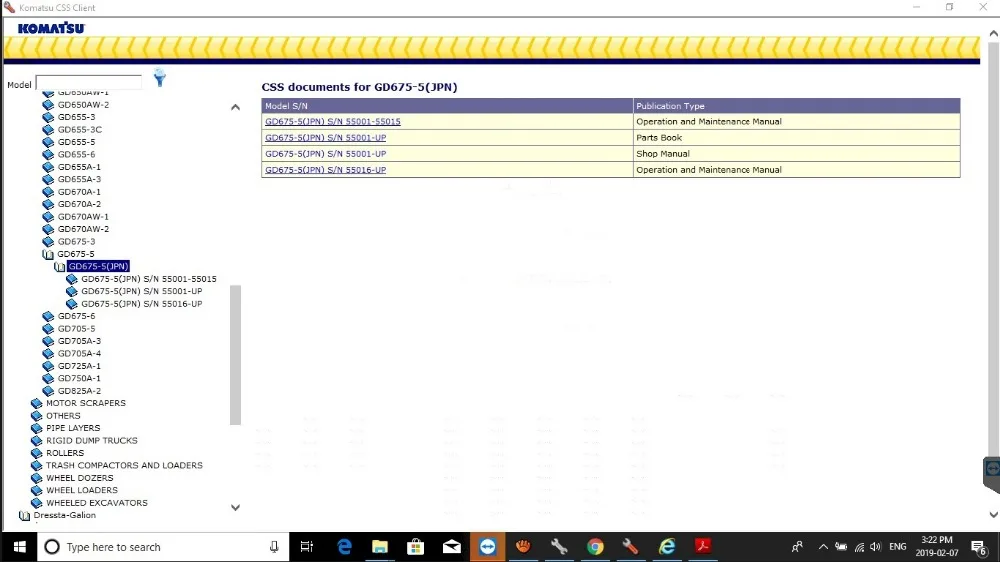
Task: Open Internet Explorer taskbar icon
Action: pos(667,547)
